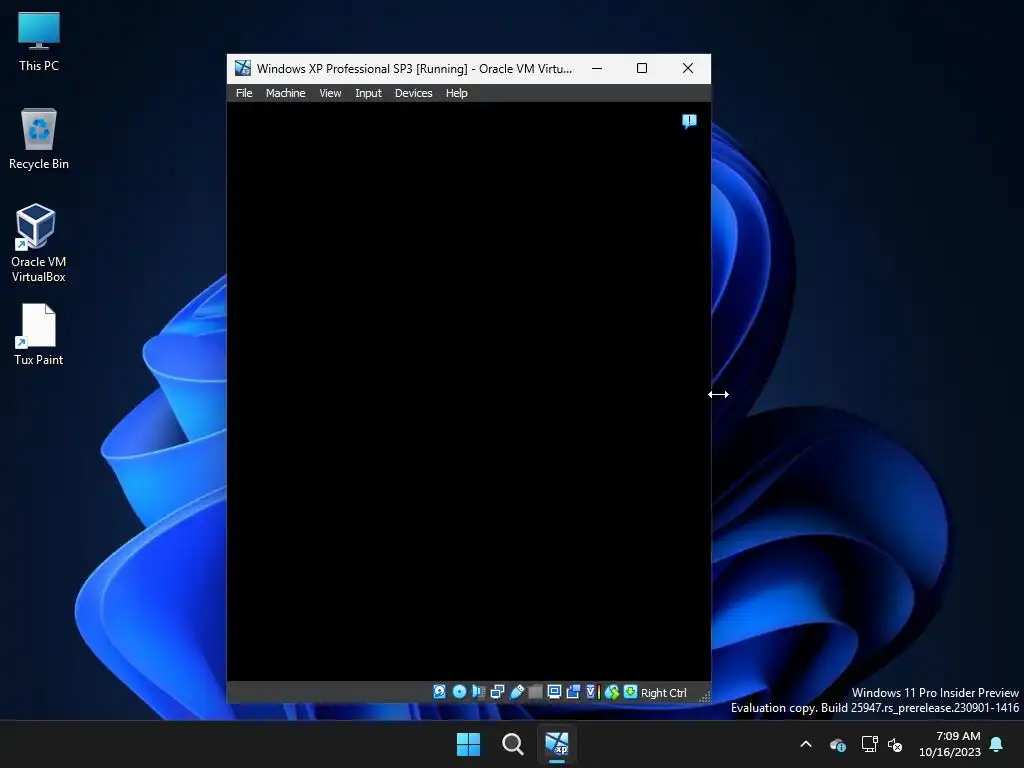Click the recording indicator in status bar
The width and height of the screenshot is (1024, 768).
click(x=573, y=692)
